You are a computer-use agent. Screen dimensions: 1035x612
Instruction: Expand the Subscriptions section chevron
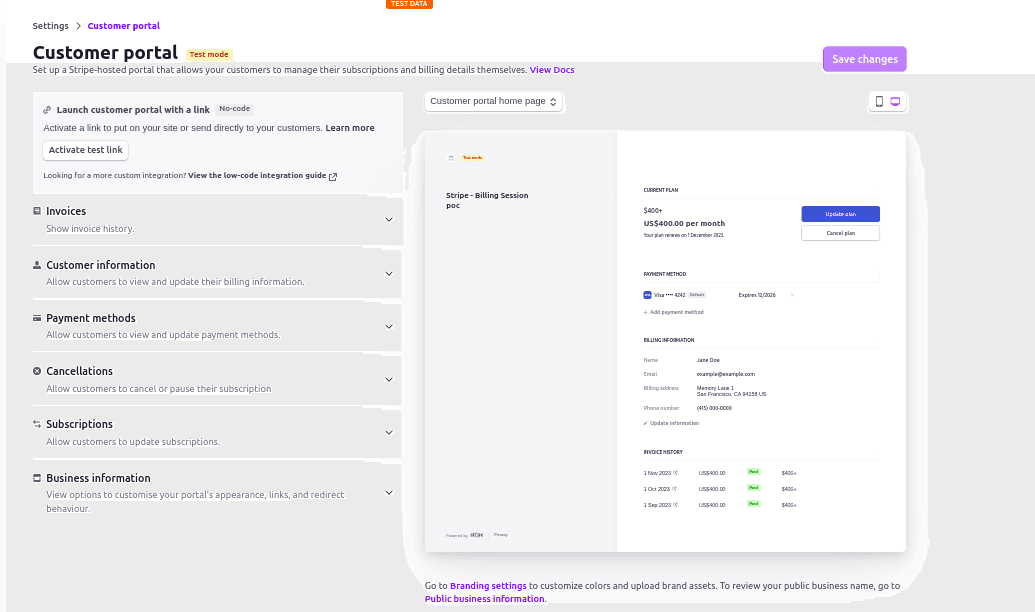pos(389,432)
